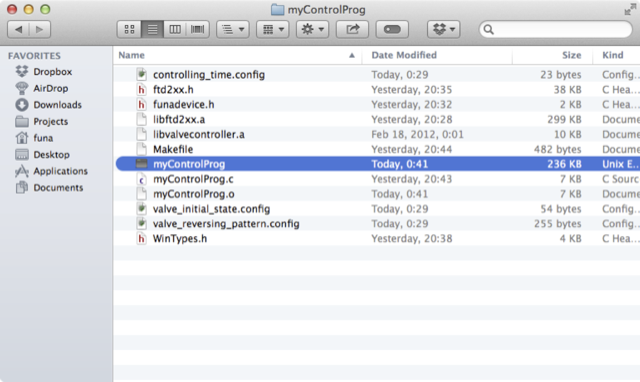This screenshot has width=640, height=382.
Task: Click the C Sourc kind cell
Action: pyautogui.click(x=620, y=179)
